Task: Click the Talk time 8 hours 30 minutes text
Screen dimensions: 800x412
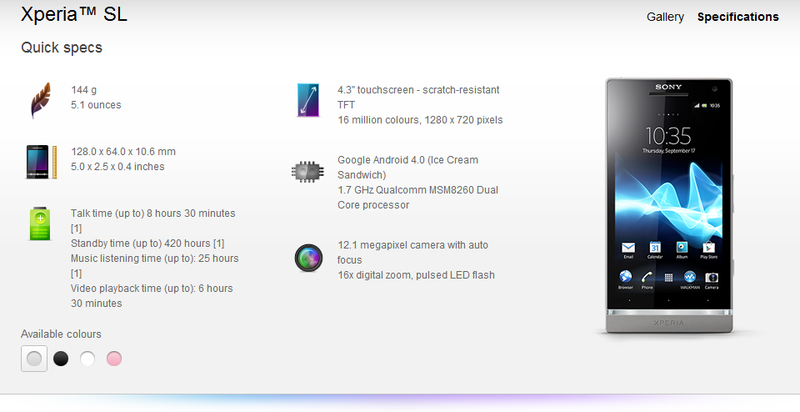Action: (x=153, y=220)
